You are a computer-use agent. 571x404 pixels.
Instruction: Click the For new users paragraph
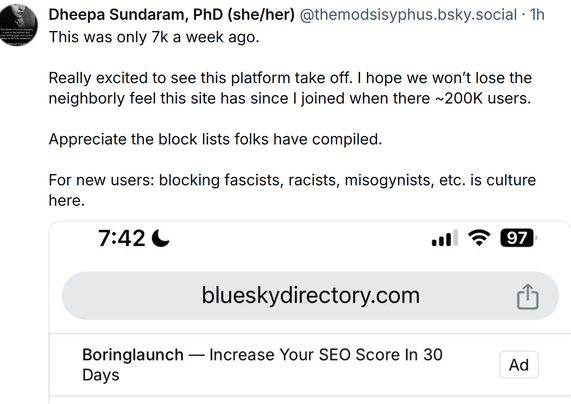point(292,190)
